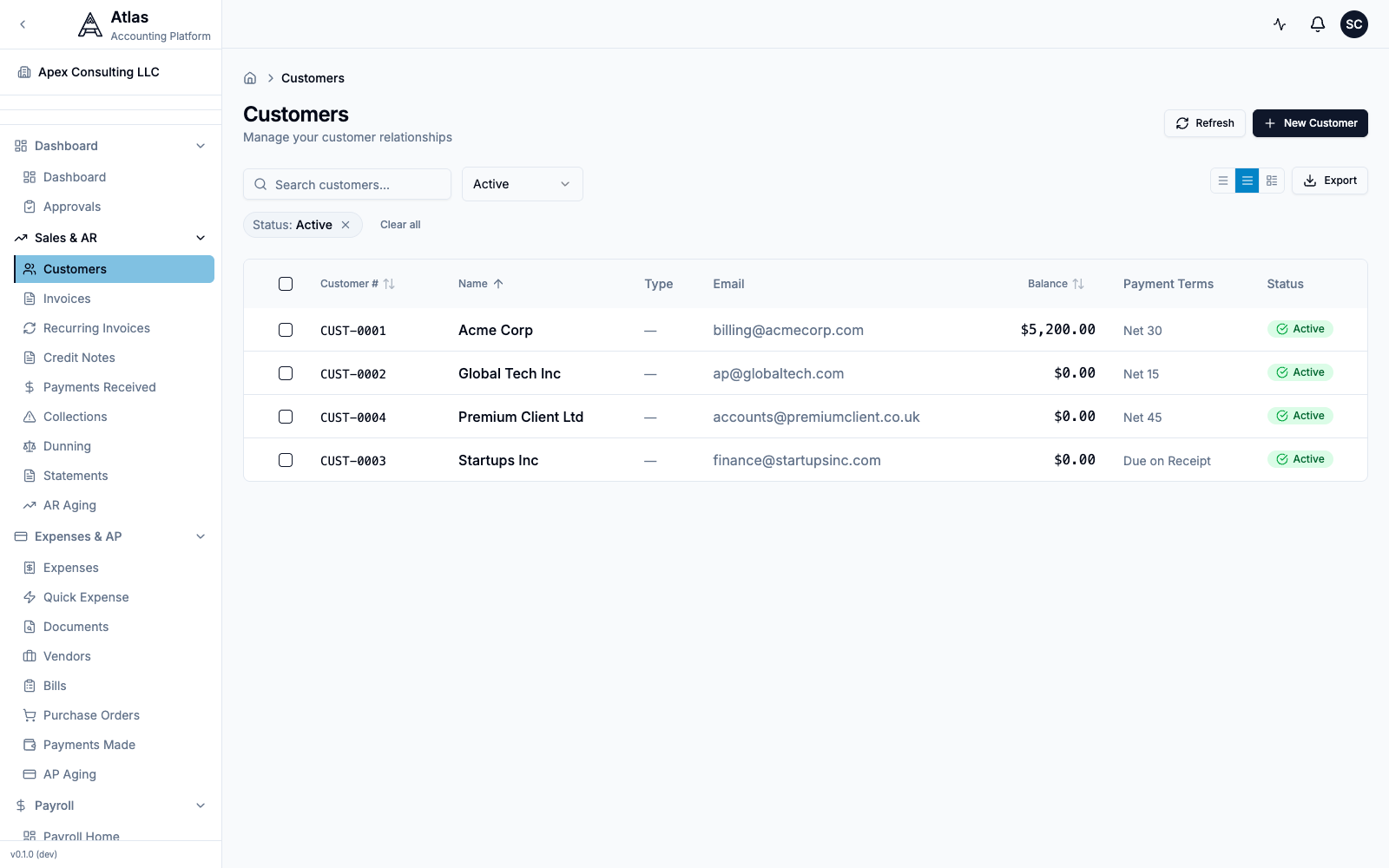The width and height of the screenshot is (1389, 868).
Task: Click the Vendors icon
Action: pos(30,656)
